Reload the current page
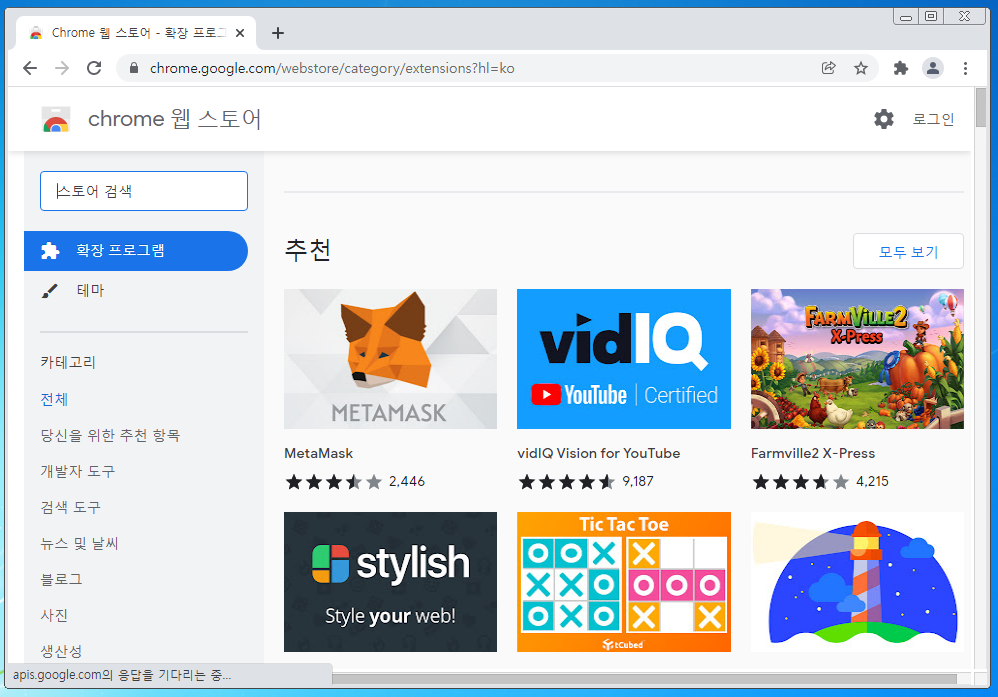The width and height of the screenshot is (998, 697). [x=94, y=68]
